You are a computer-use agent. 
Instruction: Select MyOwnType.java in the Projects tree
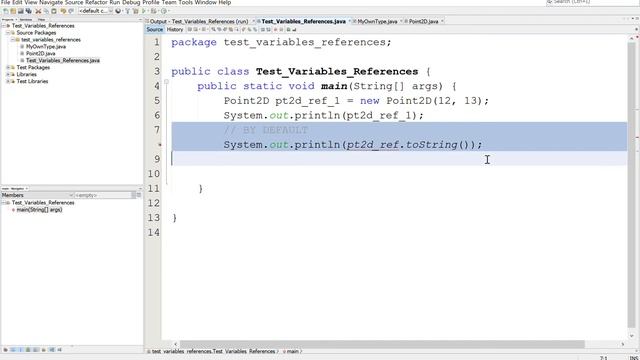click(x=46, y=47)
